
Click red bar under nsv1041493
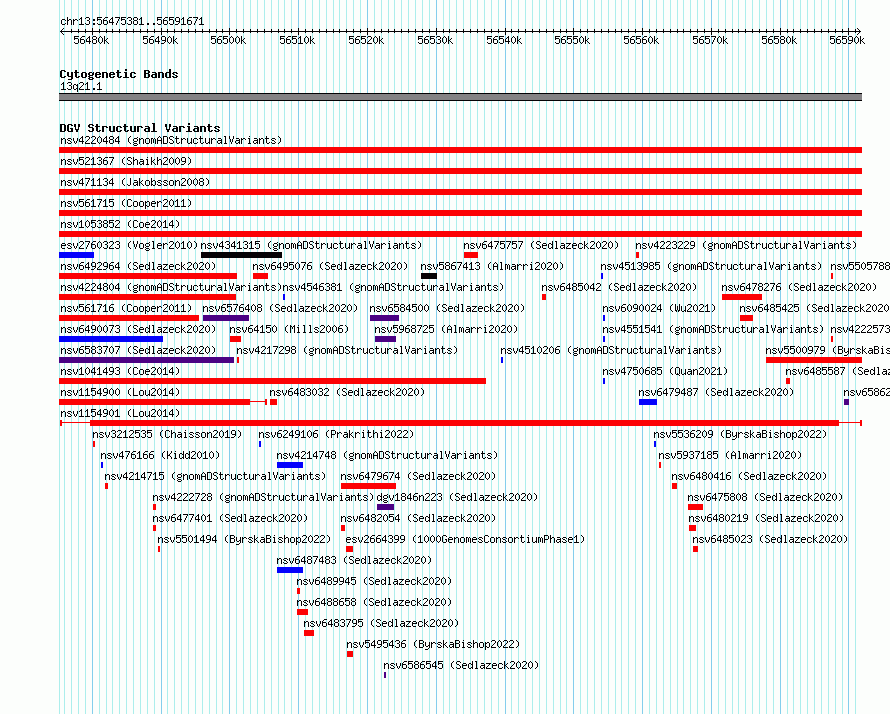(272, 381)
